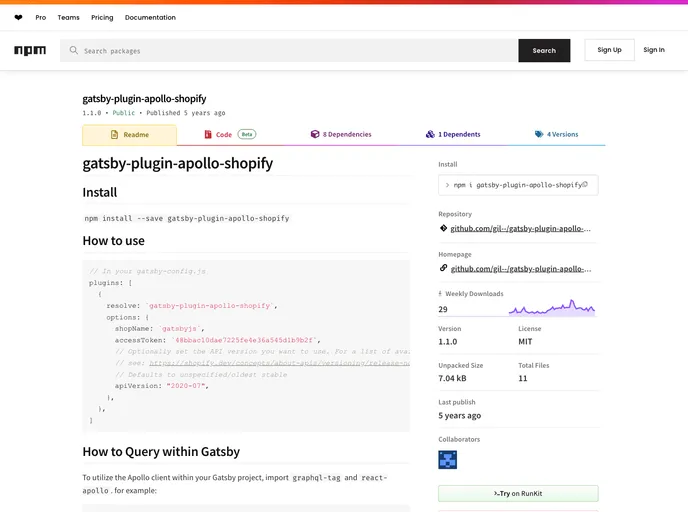Open the Pro menu item
The image size is (688, 512).
click(40, 18)
